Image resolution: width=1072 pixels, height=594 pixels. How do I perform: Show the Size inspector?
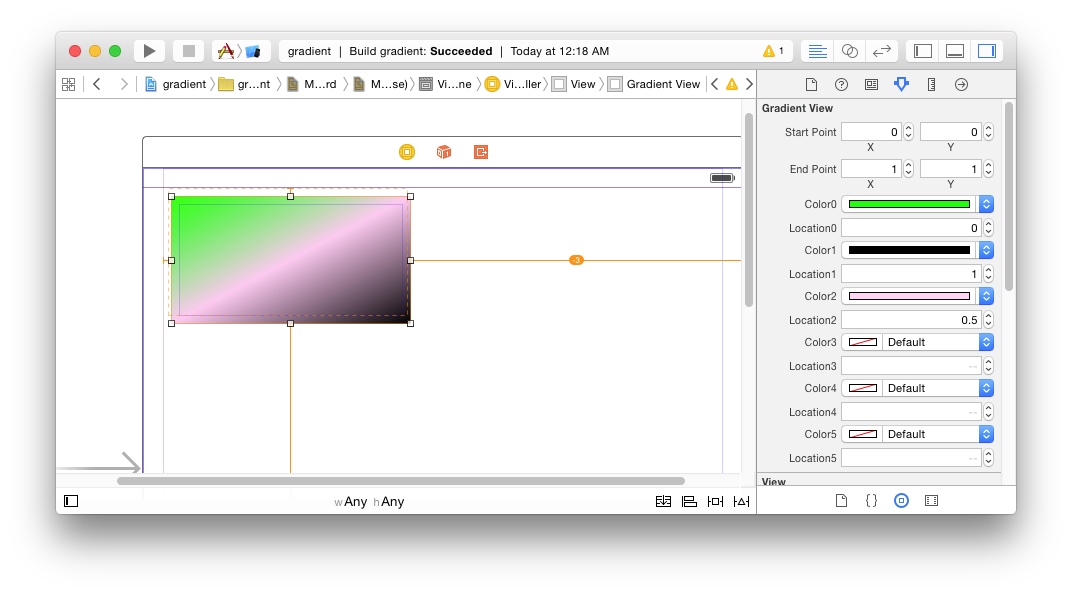[931, 84]
